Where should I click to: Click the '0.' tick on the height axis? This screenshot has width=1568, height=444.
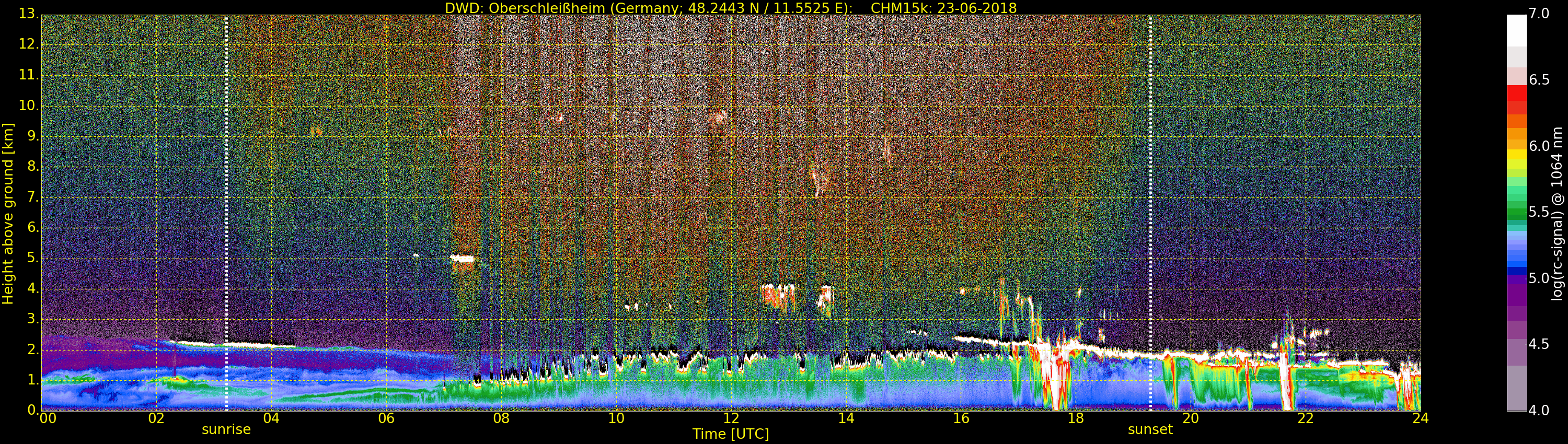pyautogui.click(x=33, y=410)
